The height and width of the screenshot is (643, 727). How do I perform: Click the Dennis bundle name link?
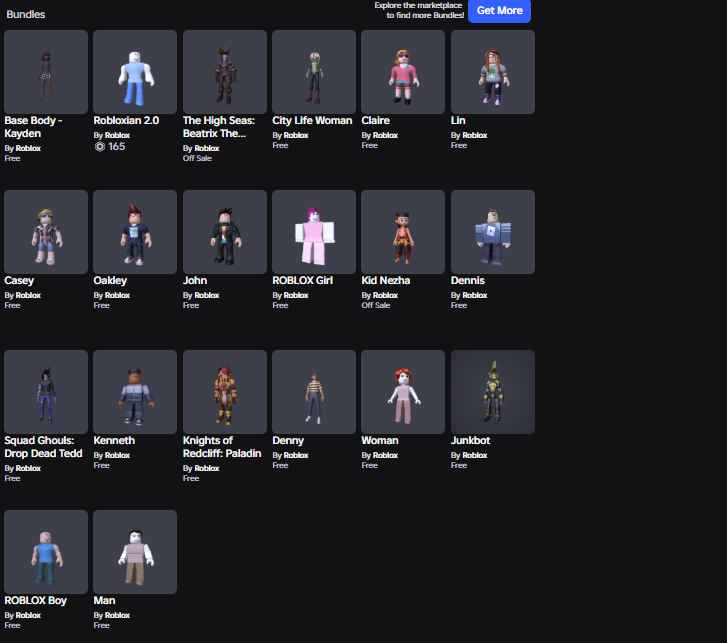[x=468, y=280]
